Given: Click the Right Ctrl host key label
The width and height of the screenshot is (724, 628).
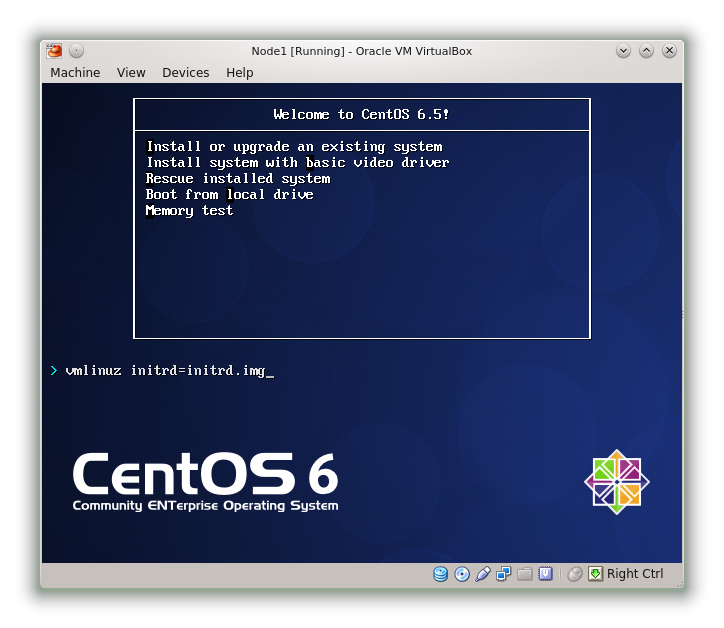Looking at the screenshot, I should [635, 574].
